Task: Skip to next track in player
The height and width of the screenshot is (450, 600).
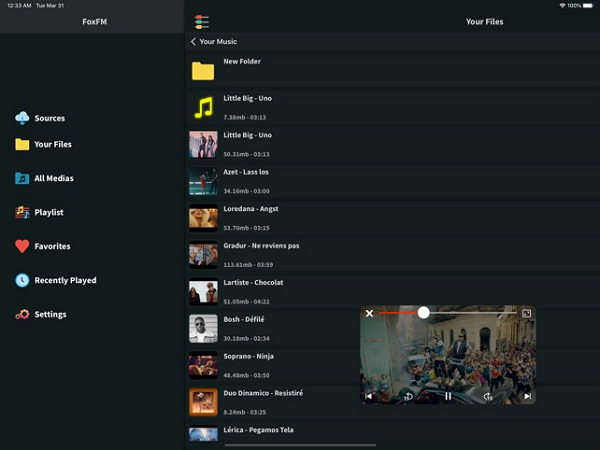Action: pos(527,396)
